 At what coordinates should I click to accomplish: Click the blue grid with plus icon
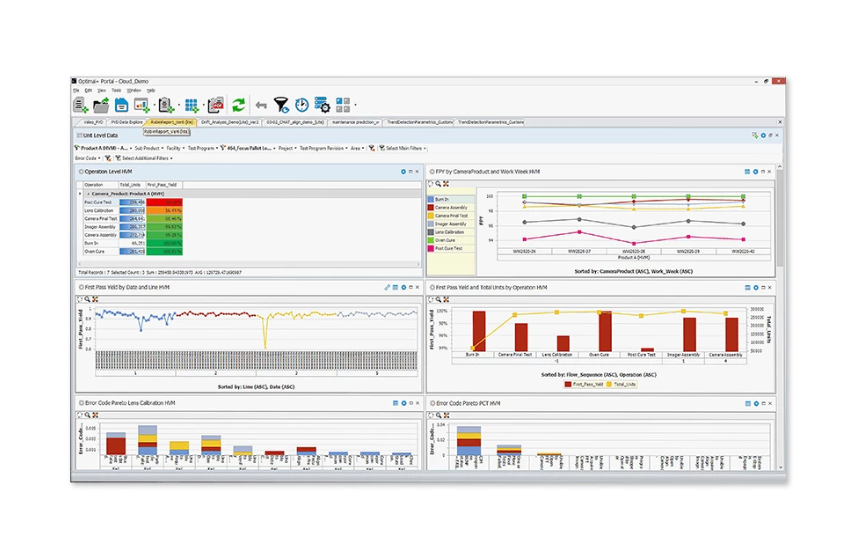click(x=191, y=105)
